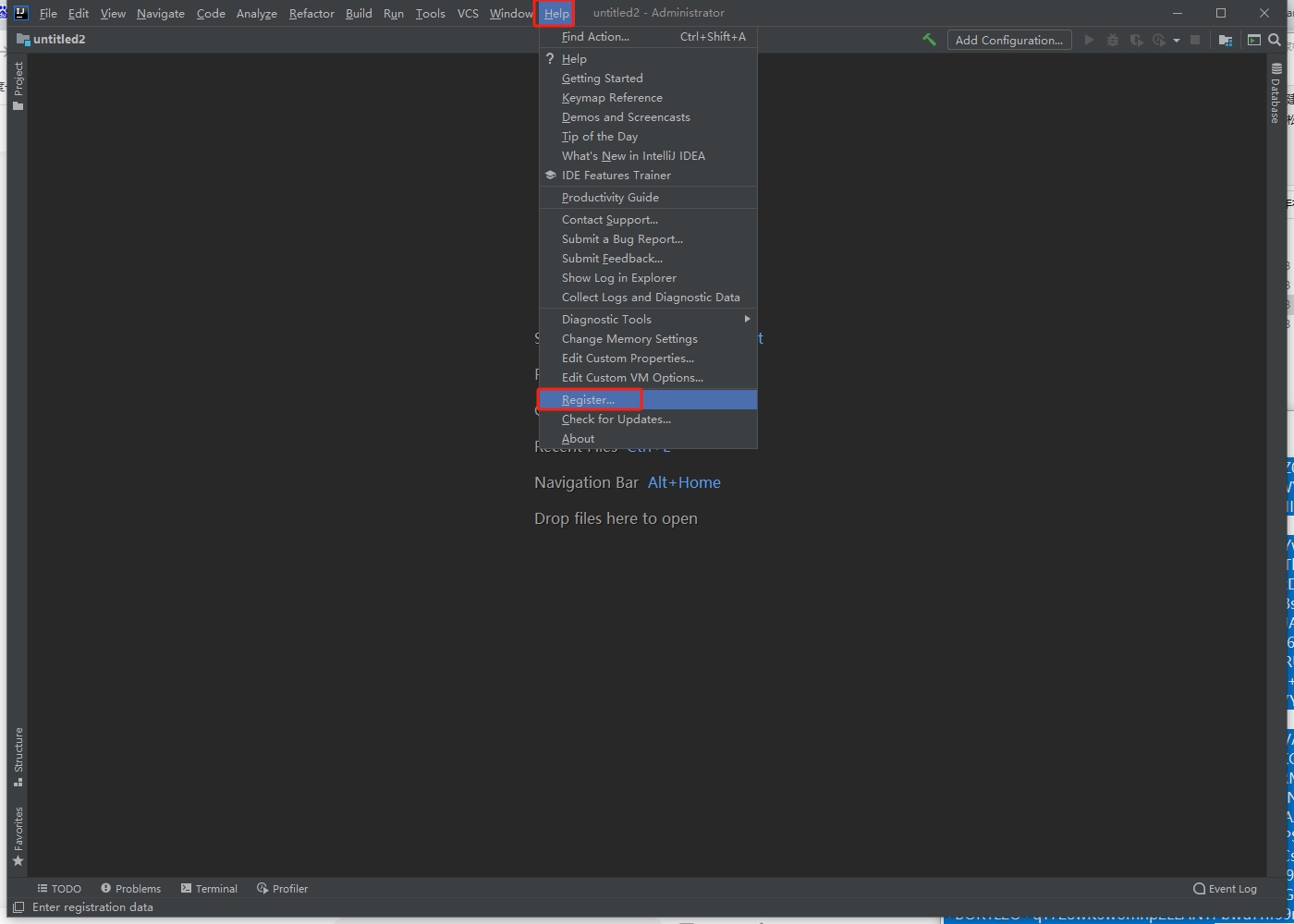Select Edit Custom VM Options entry
Screen dimensions: 1294x924
coord(648,377)
